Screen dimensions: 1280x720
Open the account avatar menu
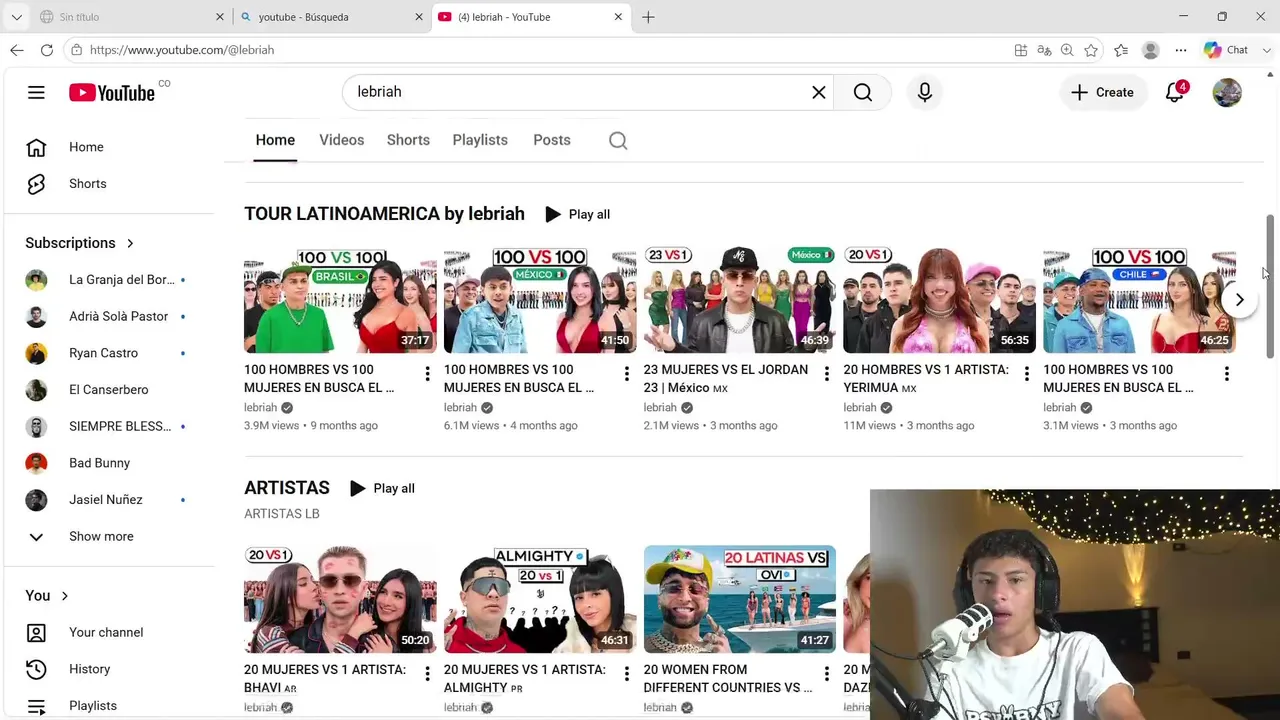[x=1227, y=92]
